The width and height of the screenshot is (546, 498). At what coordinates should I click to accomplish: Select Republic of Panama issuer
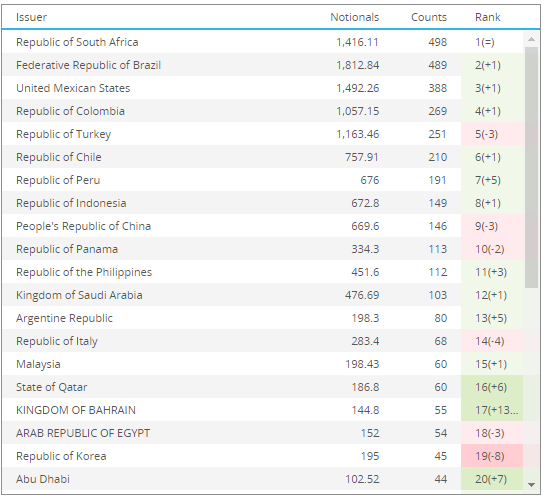[67, 249]
